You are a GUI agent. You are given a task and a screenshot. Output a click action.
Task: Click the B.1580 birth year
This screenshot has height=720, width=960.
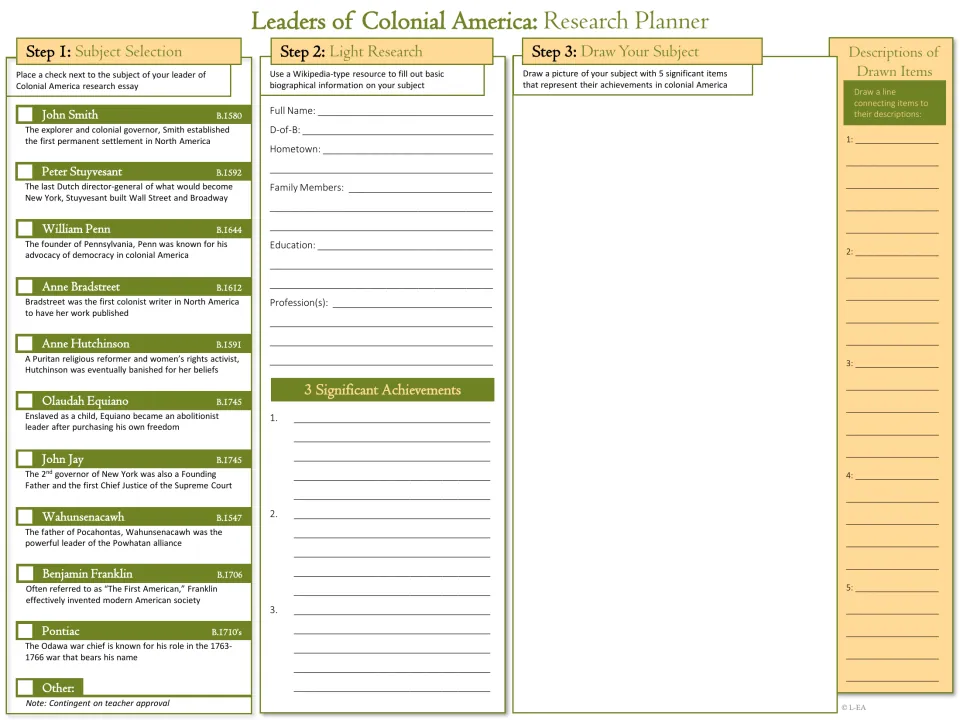[x=229, y=116]
